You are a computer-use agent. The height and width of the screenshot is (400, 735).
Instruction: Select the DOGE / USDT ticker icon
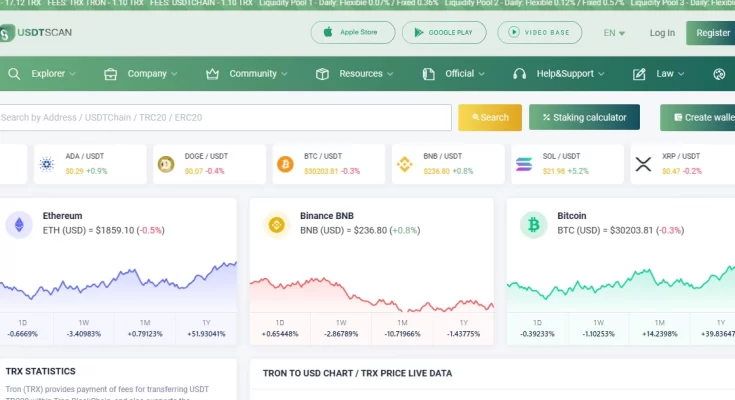pyautogui.click(x=166, y=164)
